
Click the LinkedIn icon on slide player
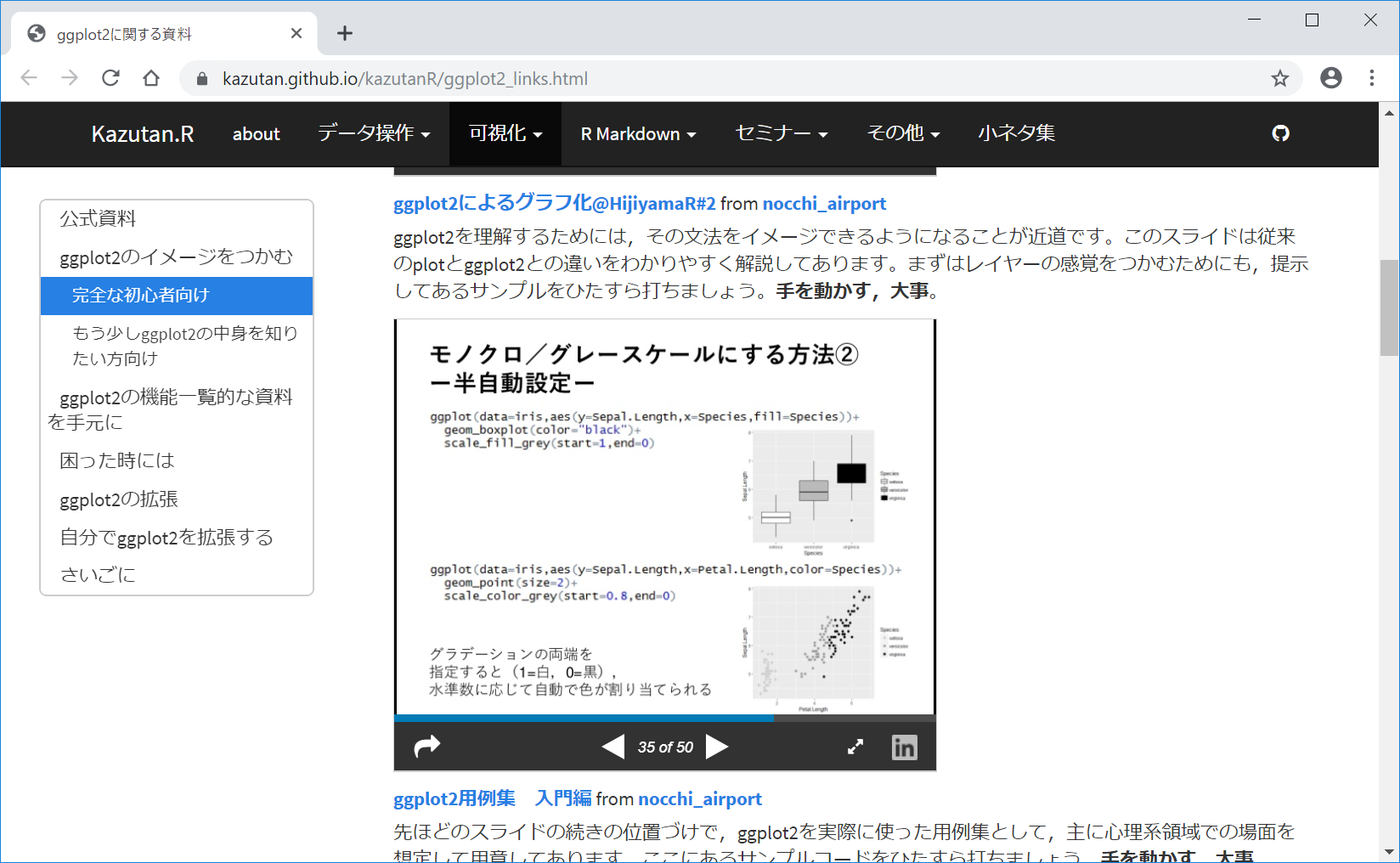[x=904, y=747]
